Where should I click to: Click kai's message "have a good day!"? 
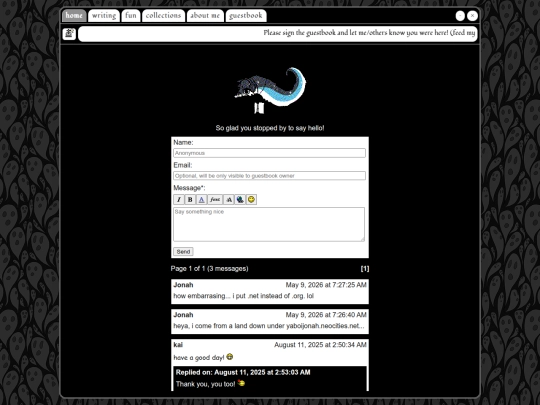[x=199, y=358]
